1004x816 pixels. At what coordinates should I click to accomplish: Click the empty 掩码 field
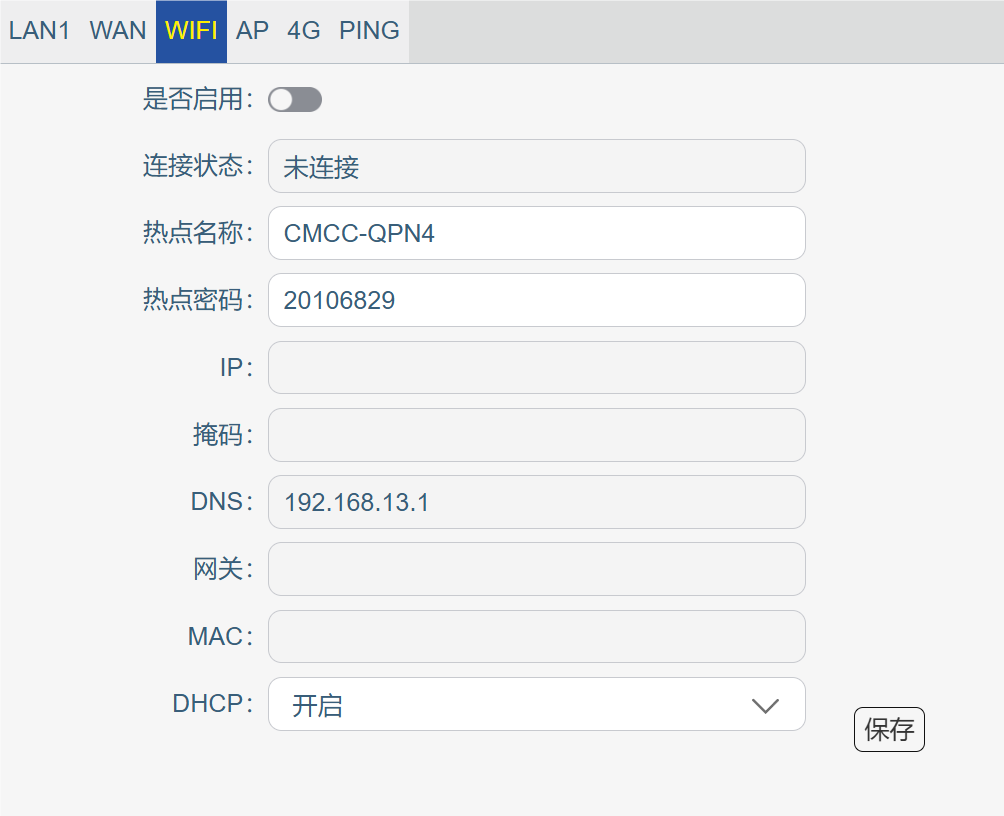(x=537, y=435)
